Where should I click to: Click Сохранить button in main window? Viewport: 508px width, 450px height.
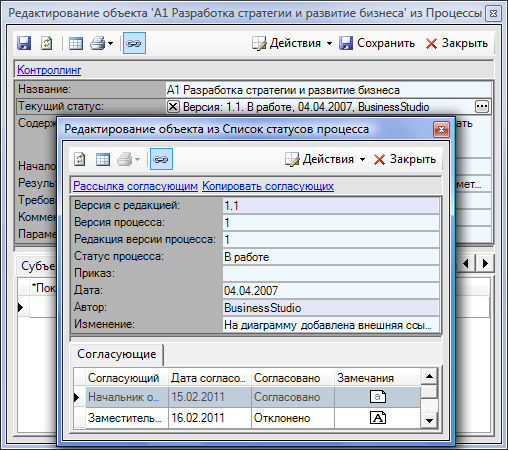(x=377, y=43)
